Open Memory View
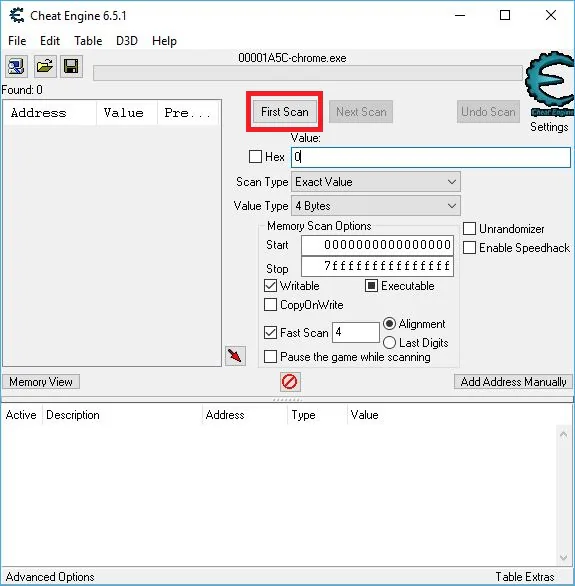The width and height of the screenshot is (575, 586). point(41,382)
